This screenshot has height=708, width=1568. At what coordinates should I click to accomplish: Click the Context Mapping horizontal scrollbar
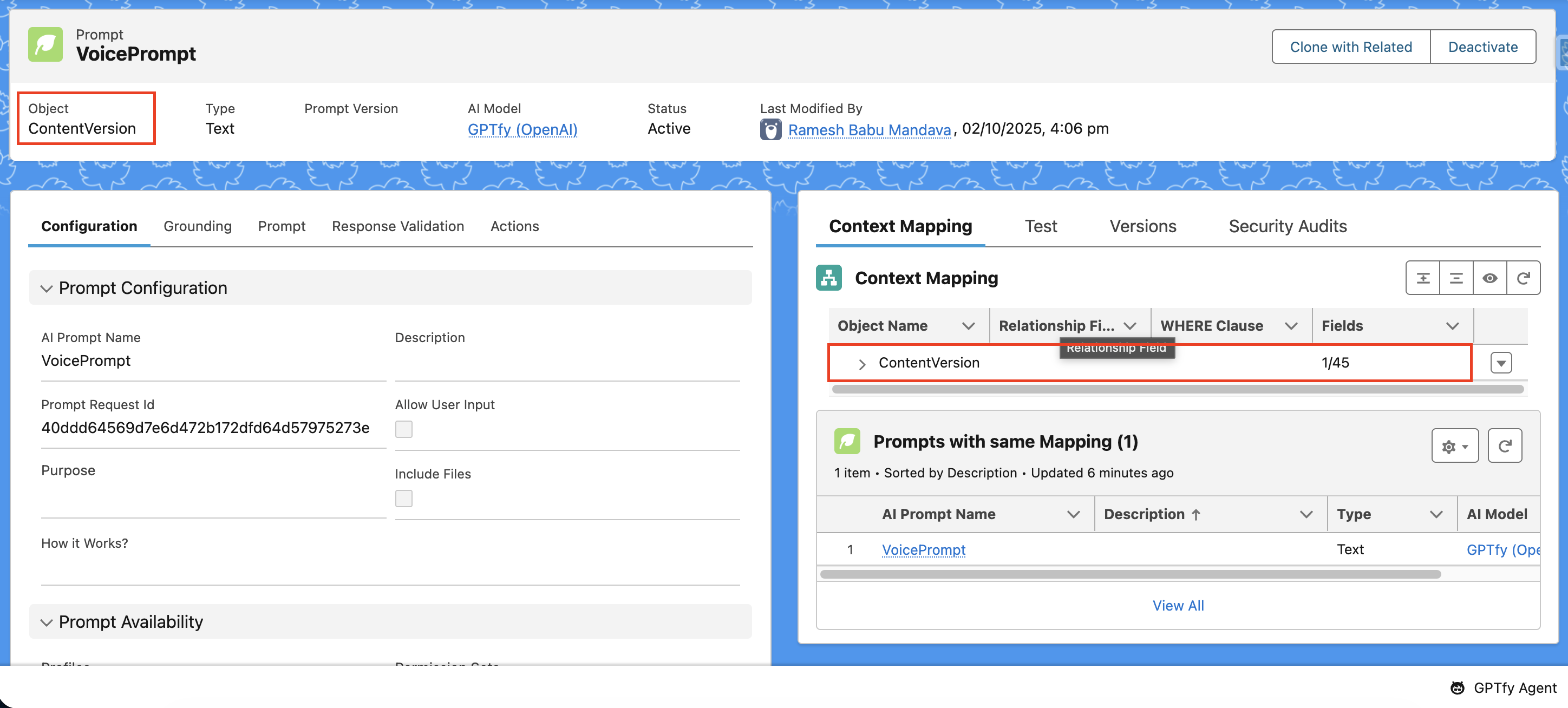pos(1177,390)
